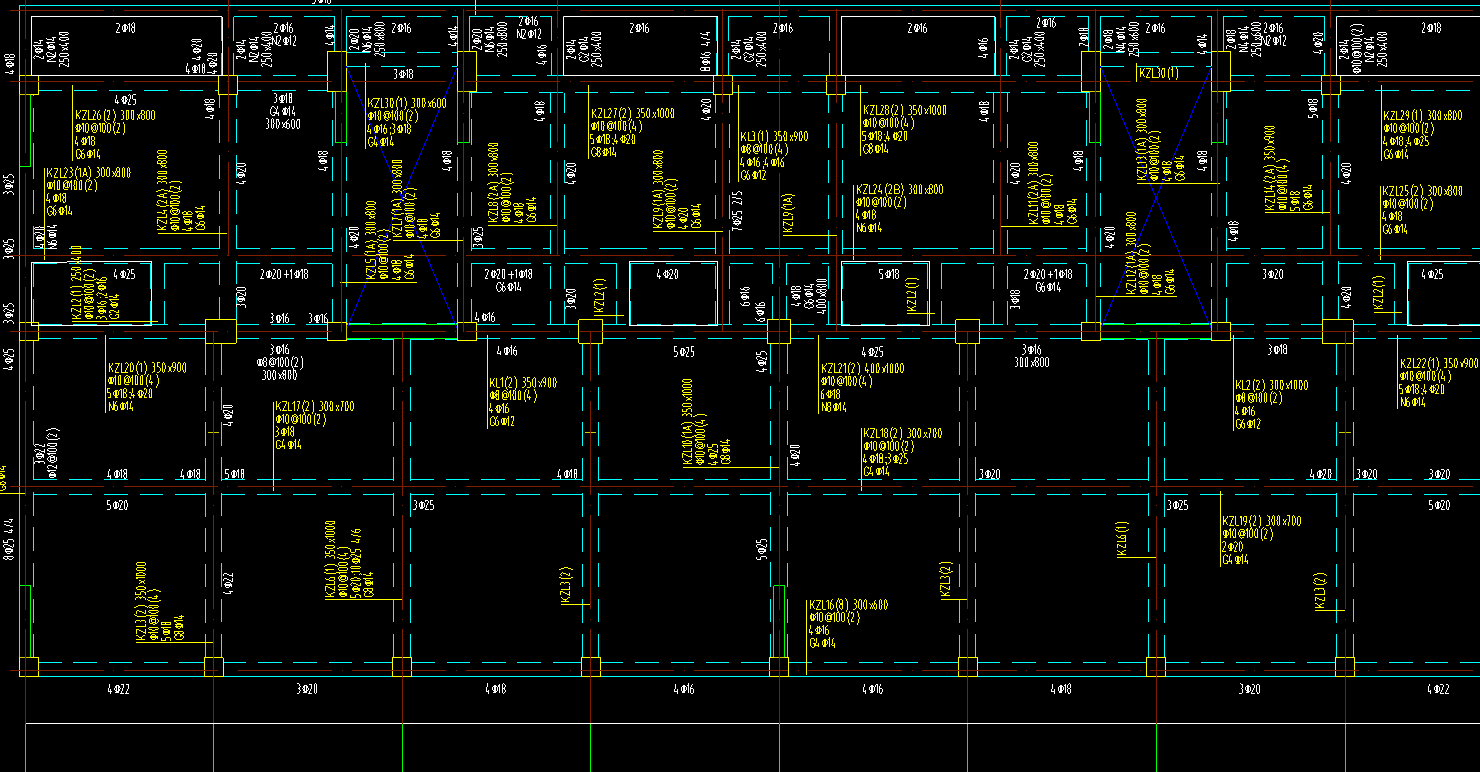Select the KZL19(2) 300x700 beam label
The image size is (1480, 772).
pos(1262,521)
